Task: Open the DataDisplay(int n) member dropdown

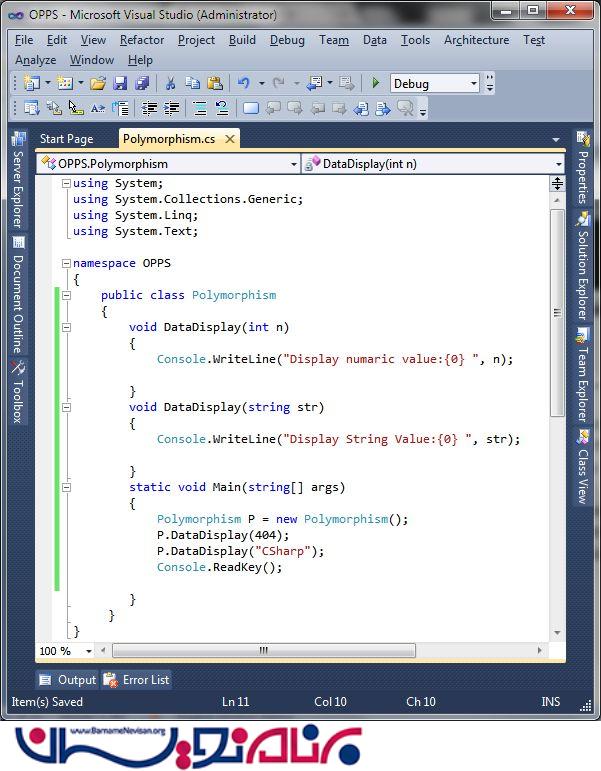Action: click(557, 163)
